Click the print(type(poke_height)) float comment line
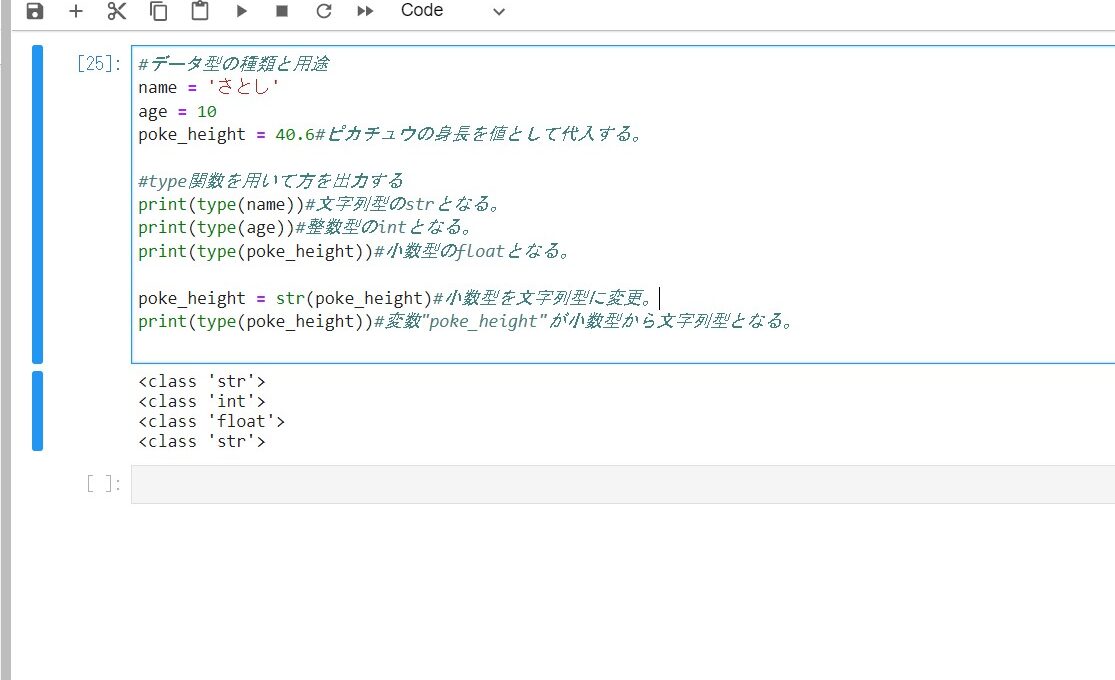Image resolution: width=1115 pixels, height=680 pixels. (353, 251)
